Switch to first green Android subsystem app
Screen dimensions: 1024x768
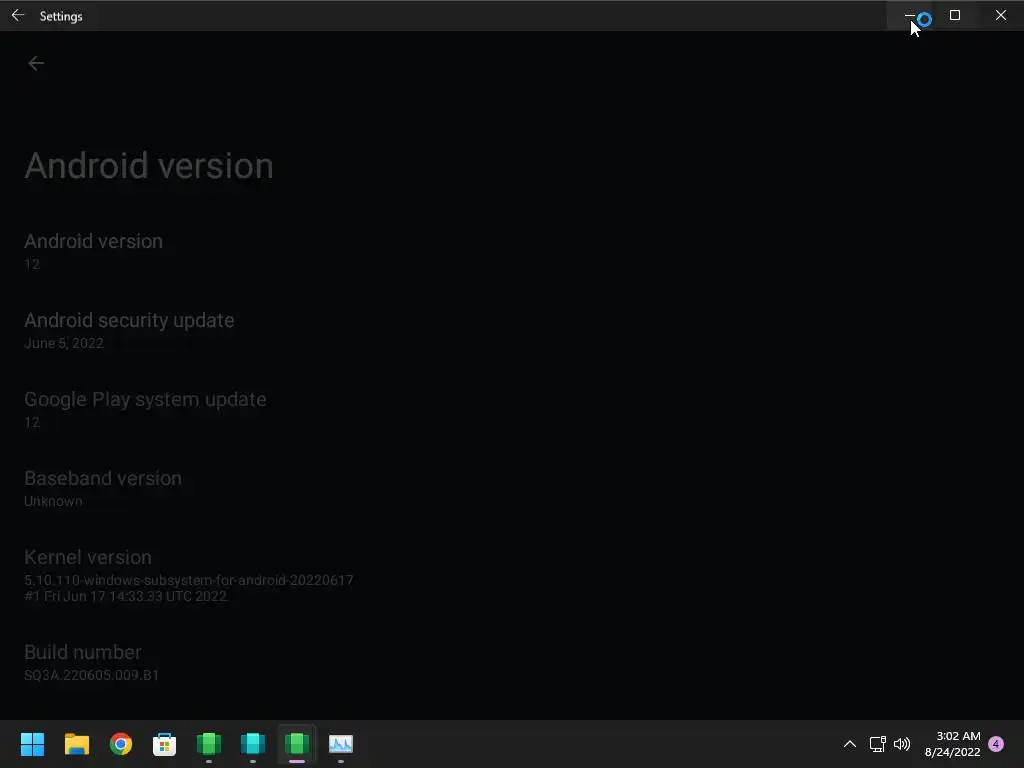209,744
